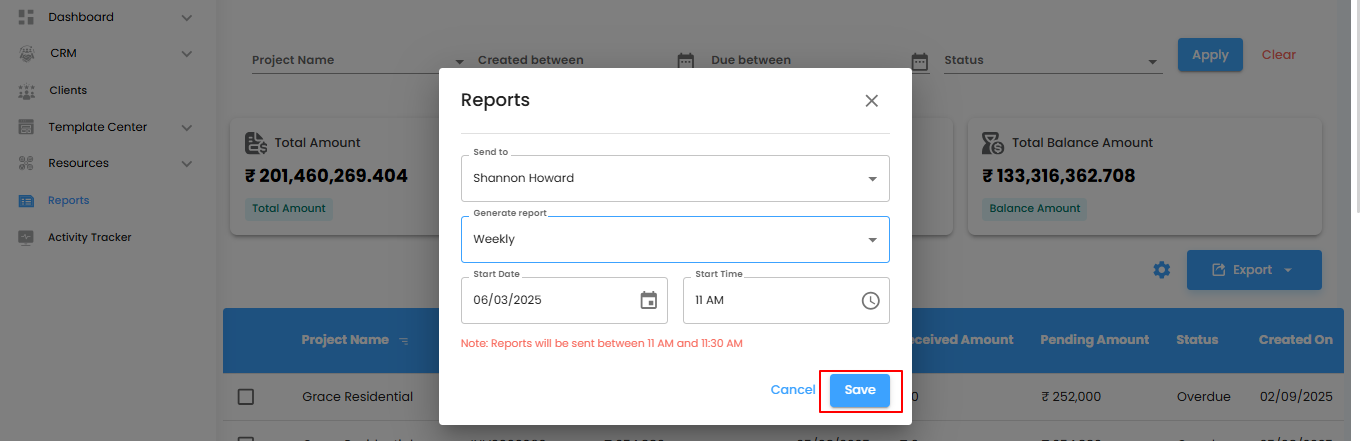The width and height of the screenshot is (1365, 441).
Task: Tick the Grace Residential row checkbox
Action: tap(246, 397)
